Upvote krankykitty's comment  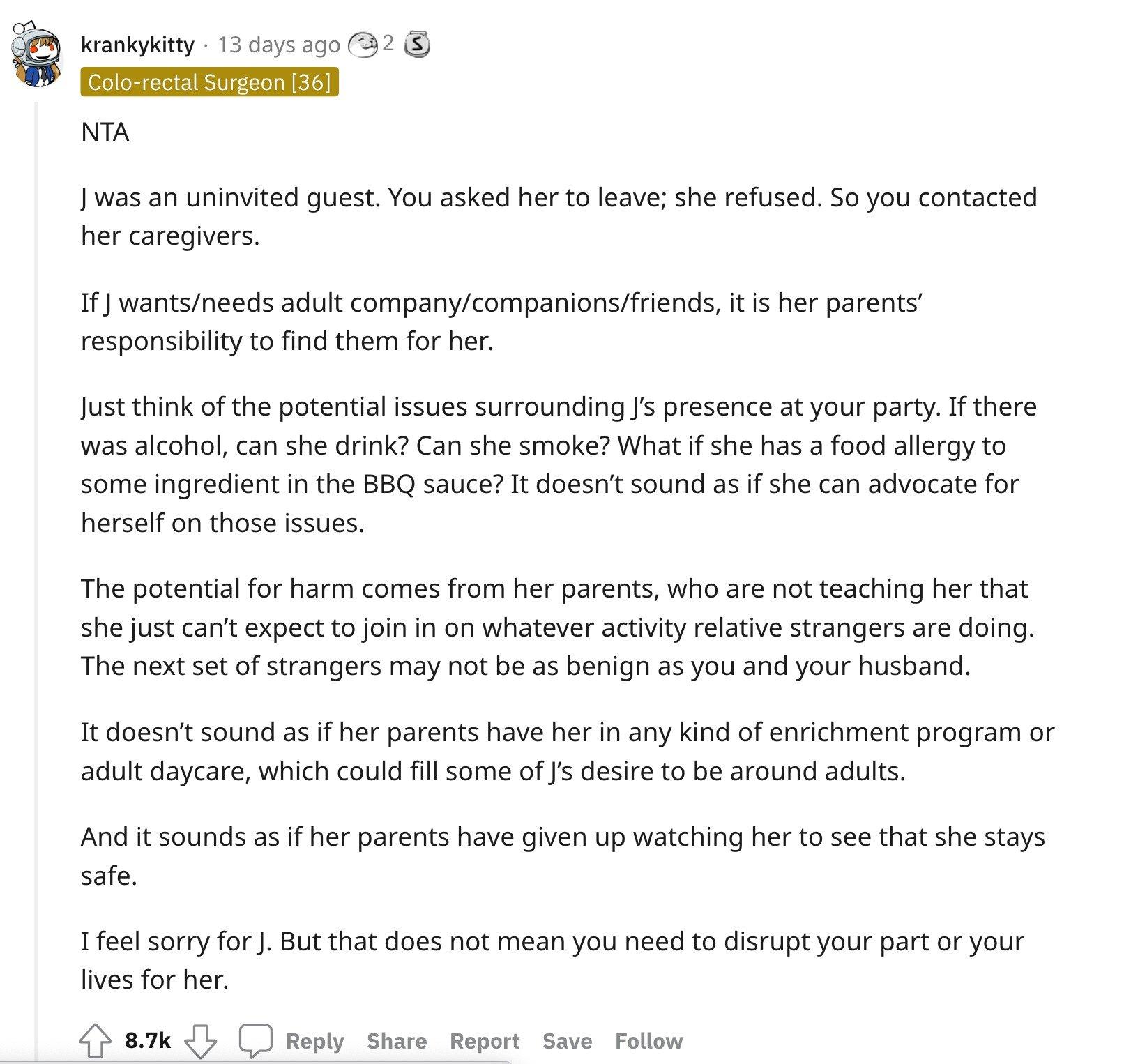coord(95,1041)
